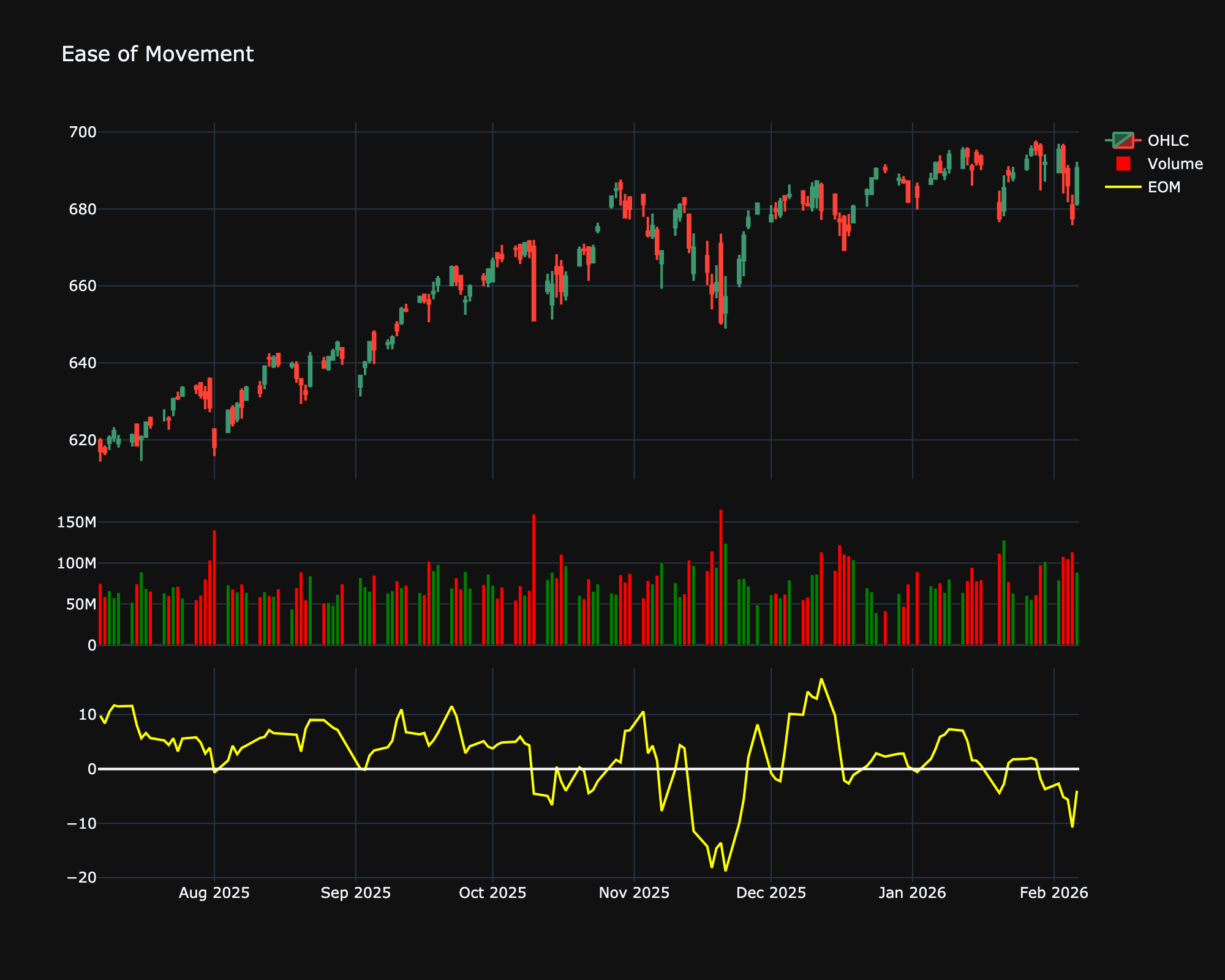Click the Sep 2025 x-axis label
1225x980 pixels.
tap(355, 893)
